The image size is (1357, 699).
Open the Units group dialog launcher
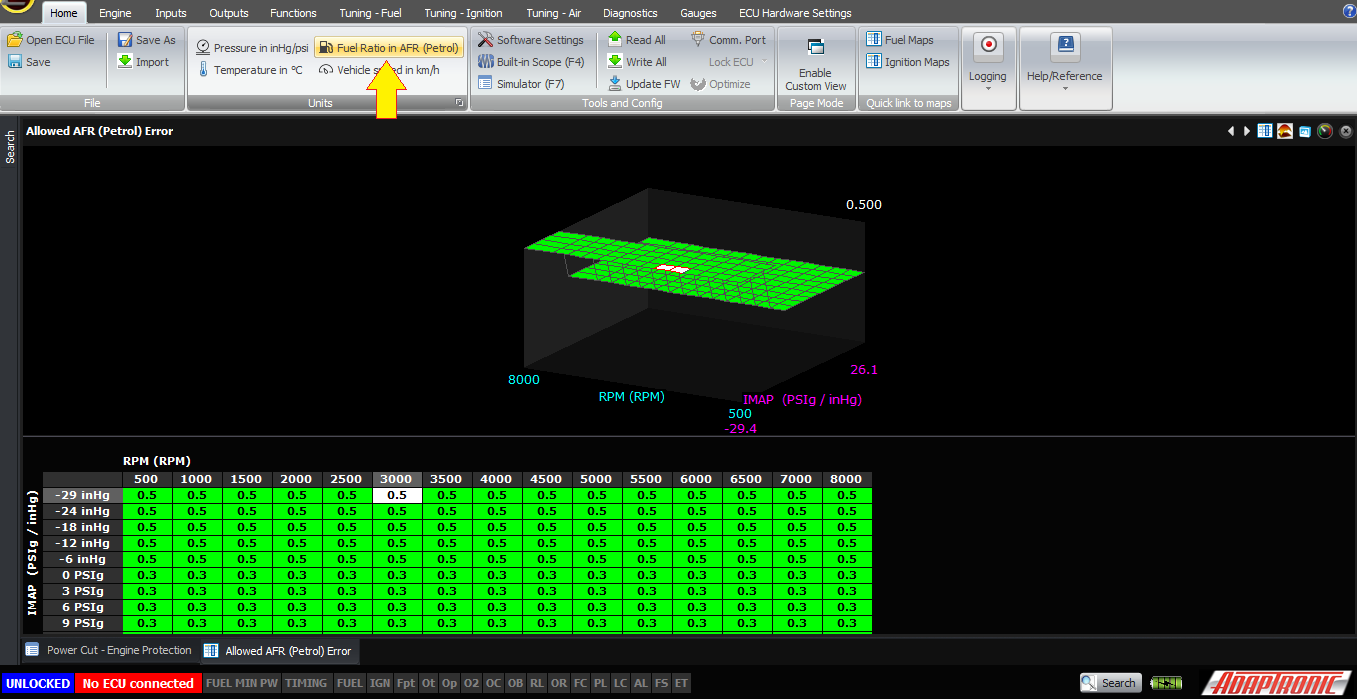point(459,103)
